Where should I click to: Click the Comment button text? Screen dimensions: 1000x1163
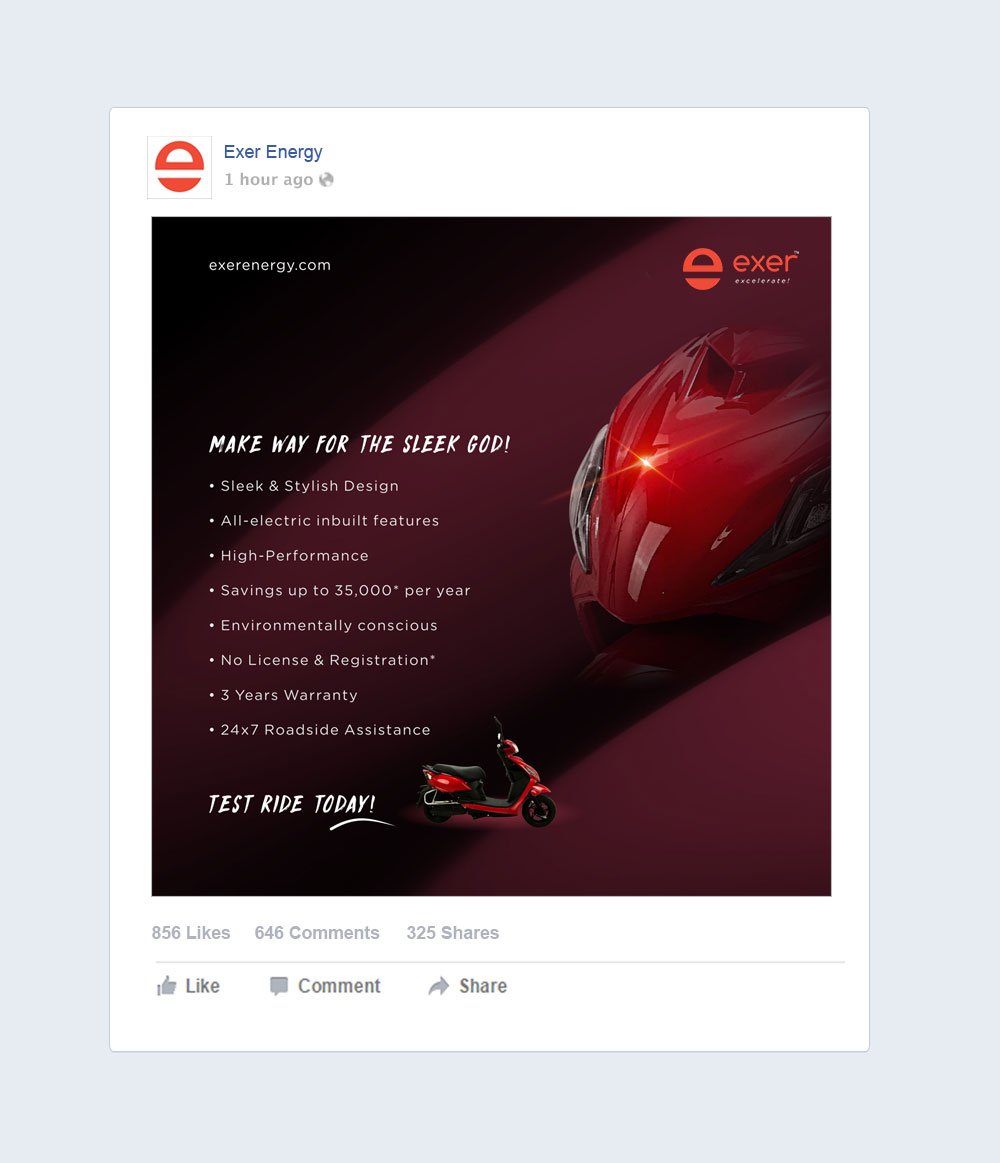coord(339,986)
